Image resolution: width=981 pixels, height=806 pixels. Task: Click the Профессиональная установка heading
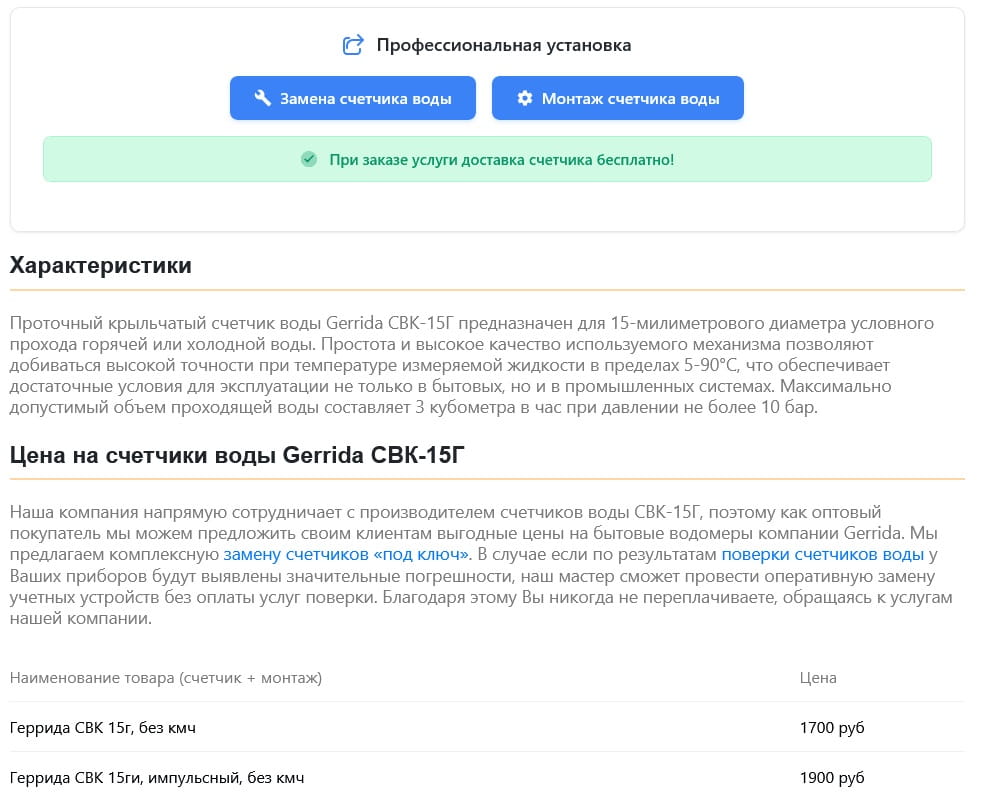point(504,45)
